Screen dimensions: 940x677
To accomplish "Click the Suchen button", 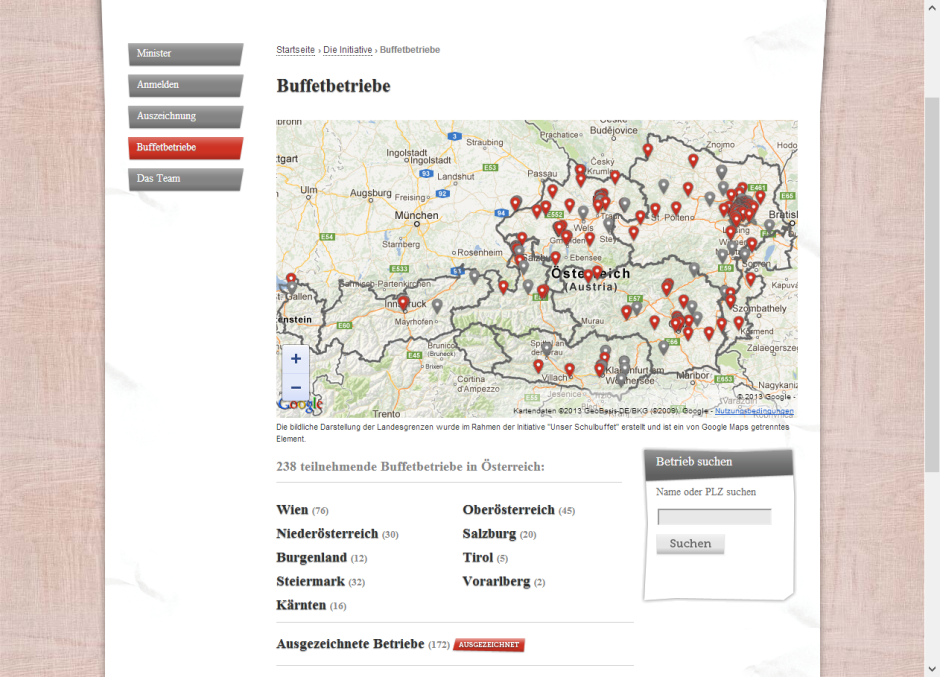I will 690,544.
